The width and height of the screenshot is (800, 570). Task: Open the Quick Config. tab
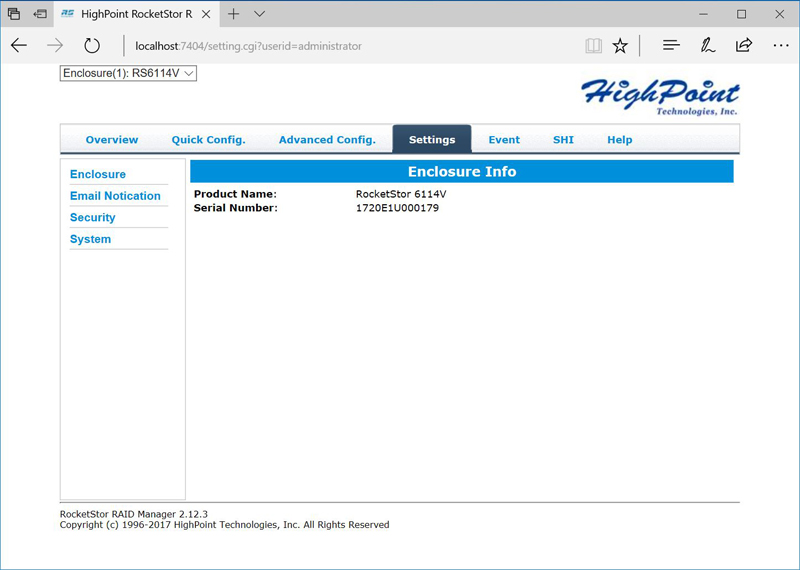point(208,140)
